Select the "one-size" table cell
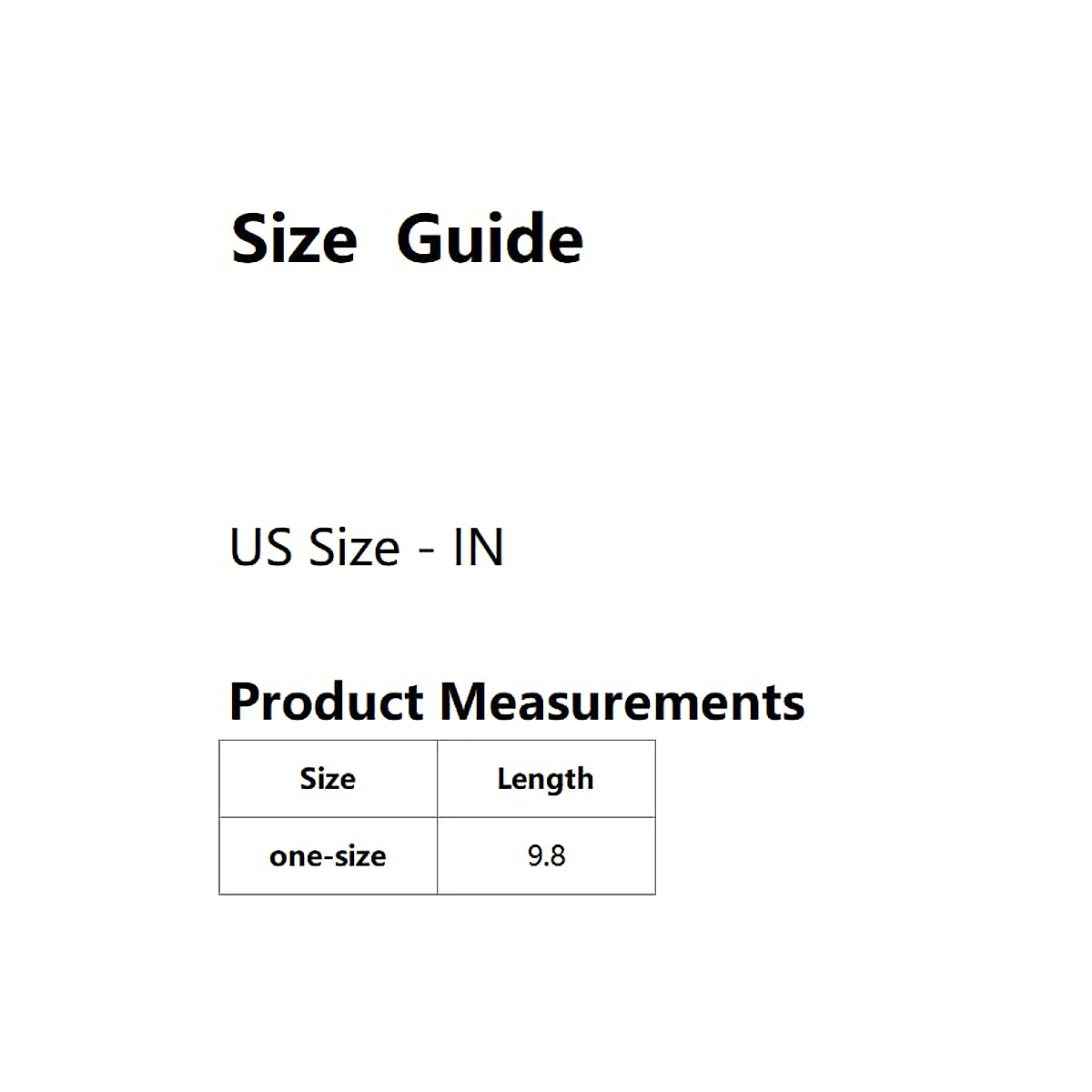This screenshot has height=1092, width=1092. coord(328,856)
